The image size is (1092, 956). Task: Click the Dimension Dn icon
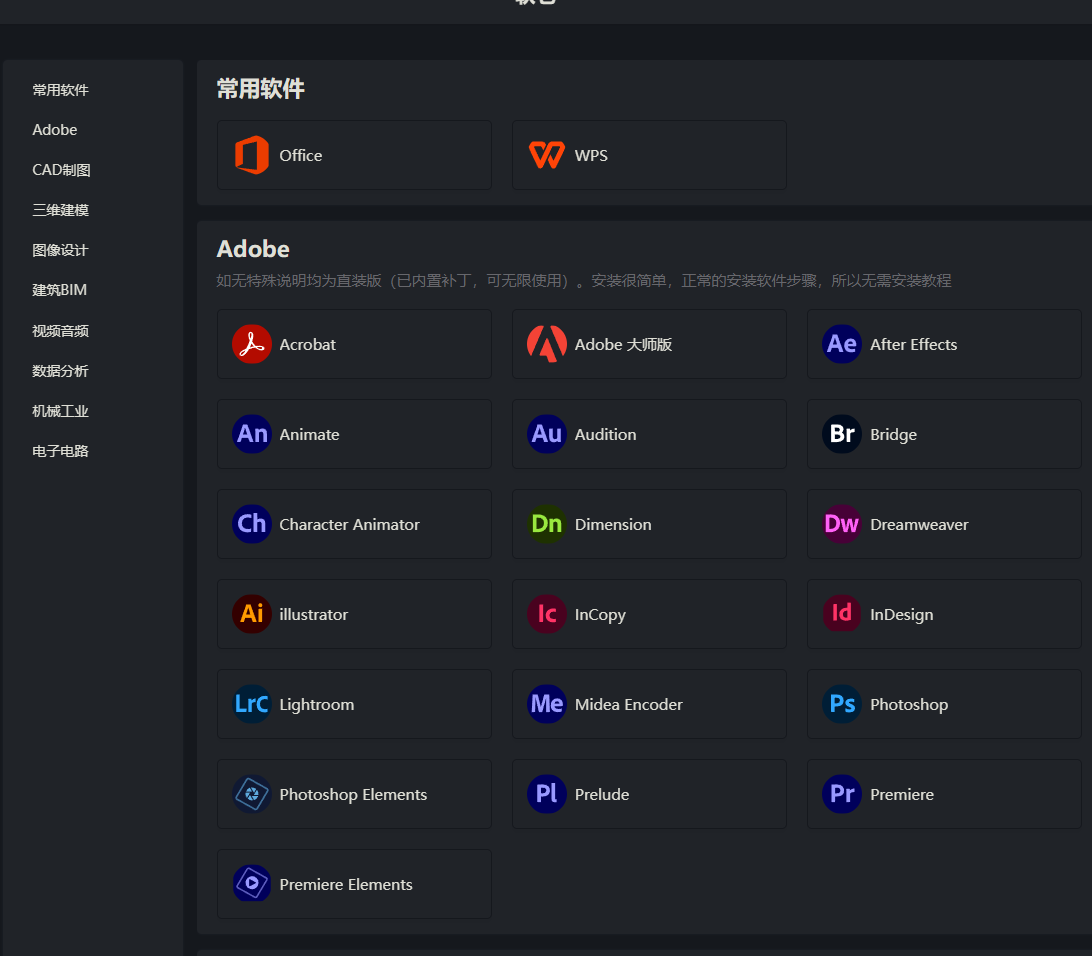[547, 524]
